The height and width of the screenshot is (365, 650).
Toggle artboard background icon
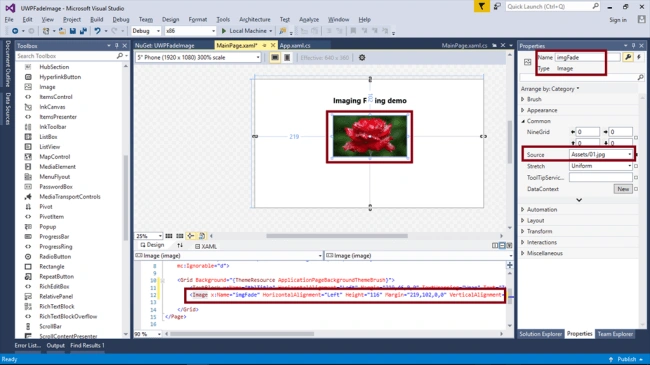202,236
